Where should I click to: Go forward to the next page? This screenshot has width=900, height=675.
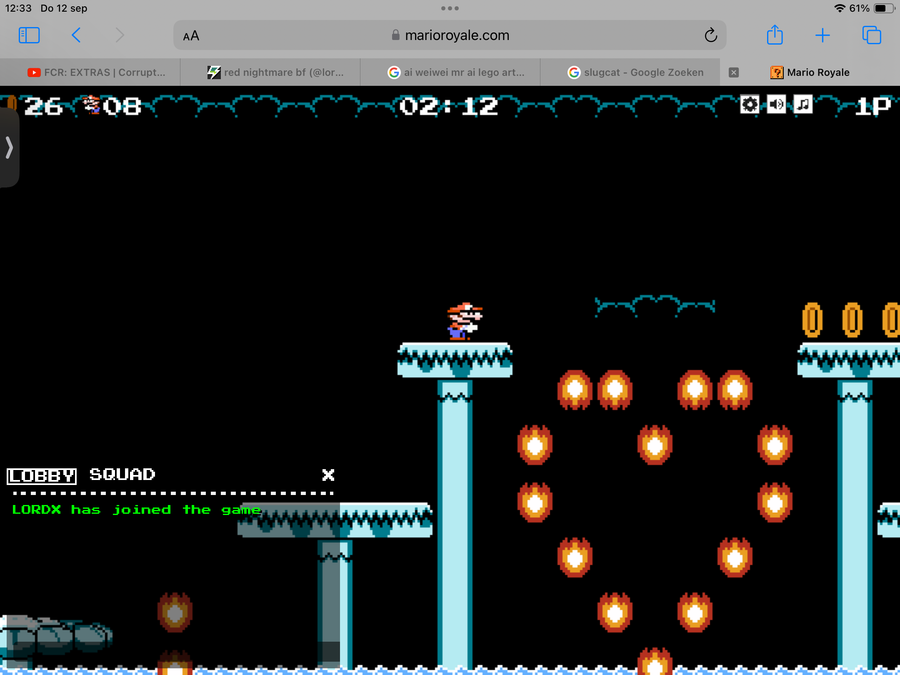click(119, 35)
